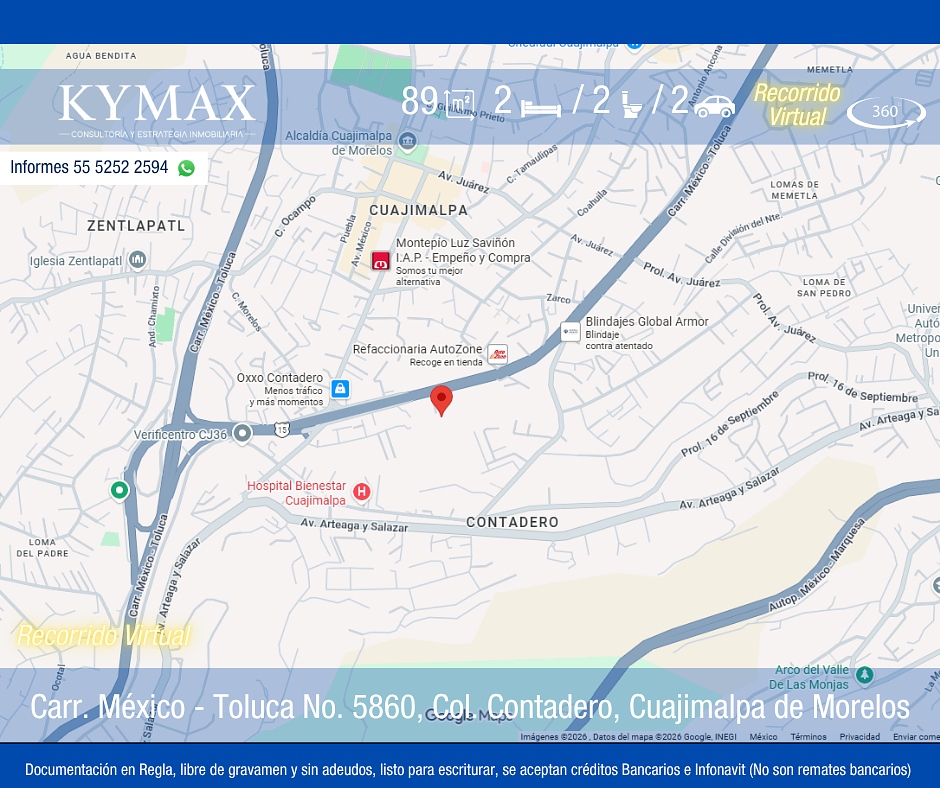The width and height of the screenshot is (940, 788).
Task: Open the Privacidad link in map footer
Action: (859, 736)
